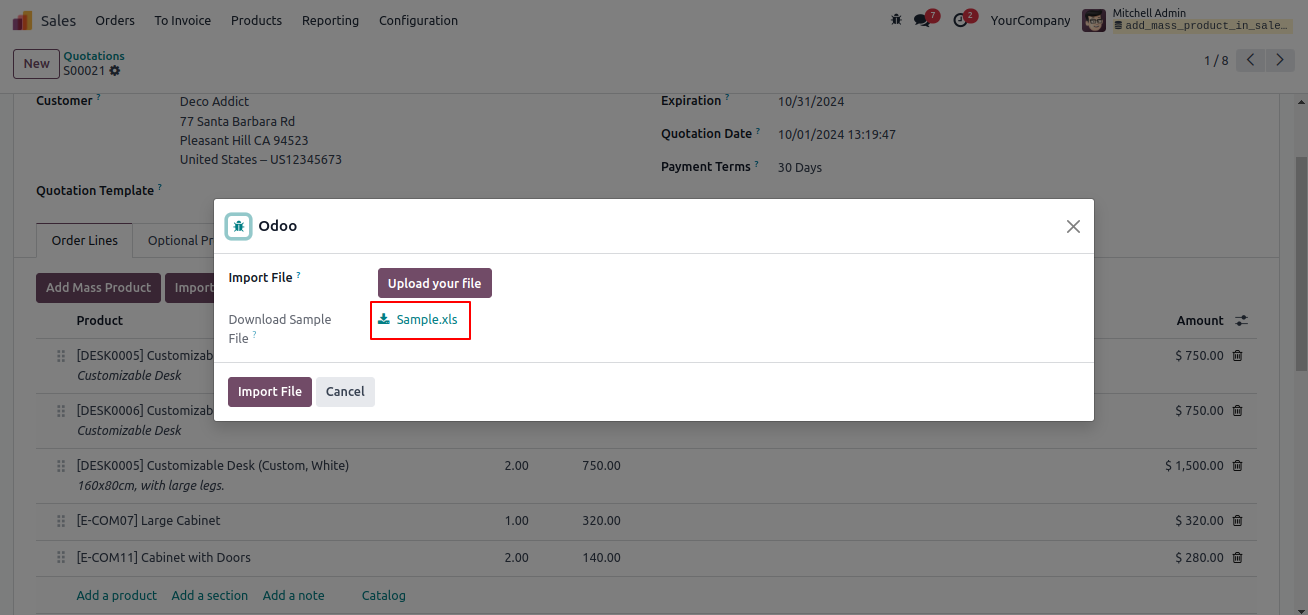The width and height of the screenshot is (1308, 615).
Task: Grab drag handle of DESK0006 row
Action: pos(59,410)
